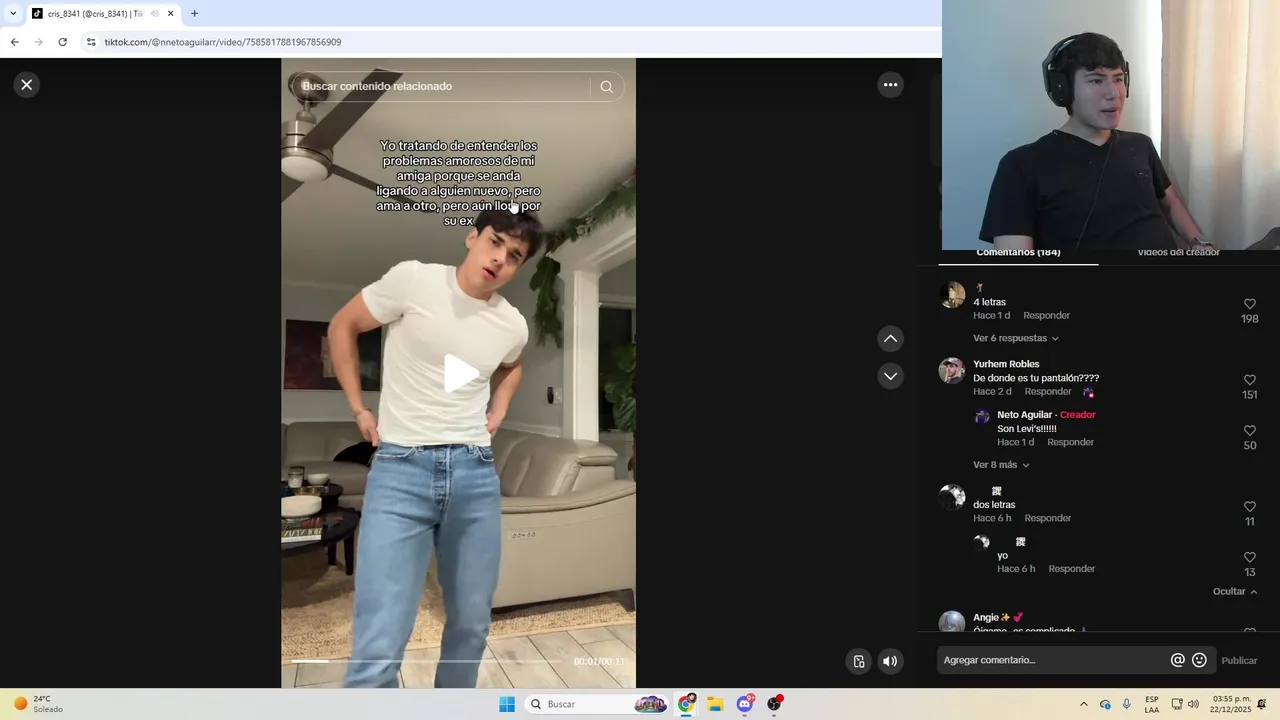The height and width of the screenshot is (720, 1280).
Task: Open File Explorer from taskbar
Action: pyautogui.click(x=715, y=704)
